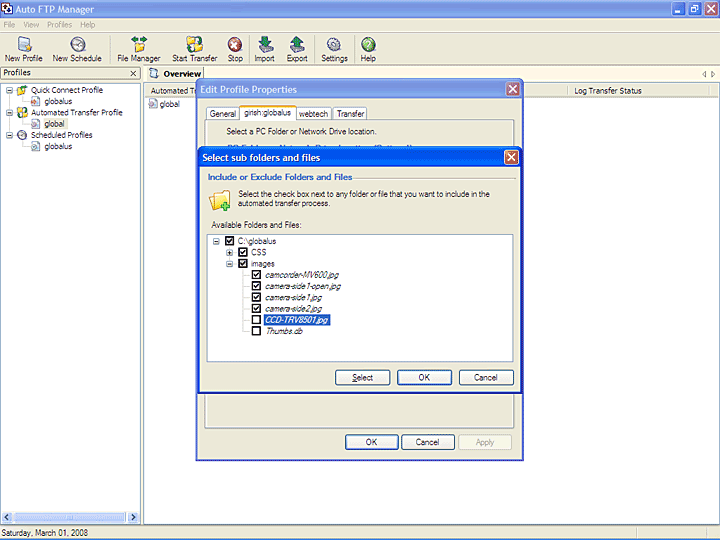This screenshot has width=720, height=540.
Task: Select the CCD-TRV8501.jpg file name
Action: click(x=297, y=320)
